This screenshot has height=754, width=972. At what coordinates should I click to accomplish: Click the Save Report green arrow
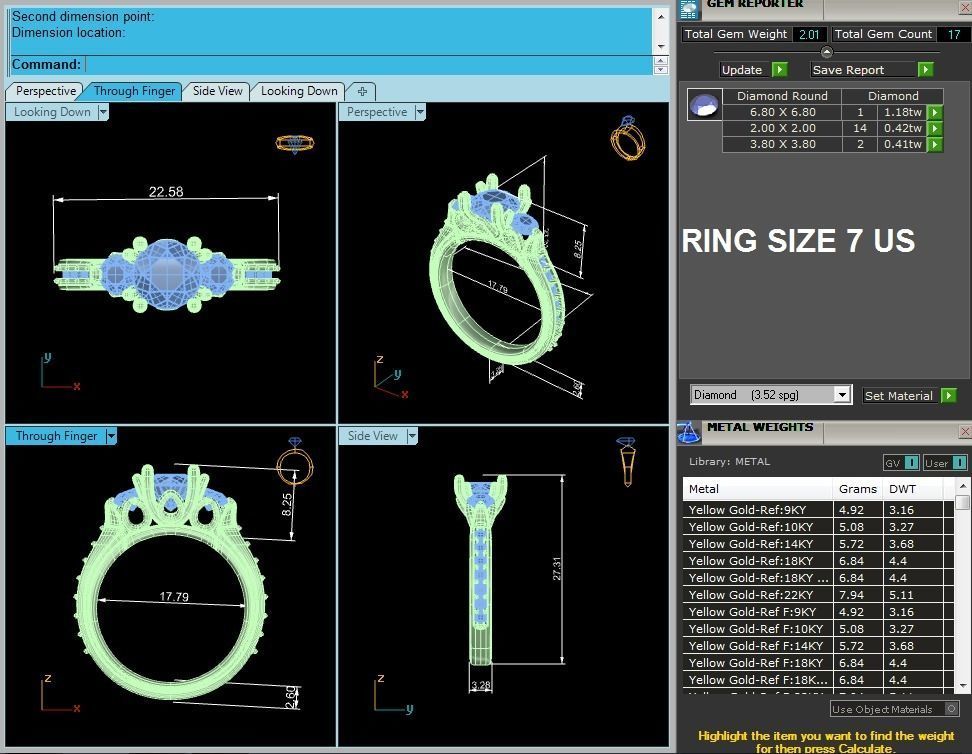tap(926, 69)
